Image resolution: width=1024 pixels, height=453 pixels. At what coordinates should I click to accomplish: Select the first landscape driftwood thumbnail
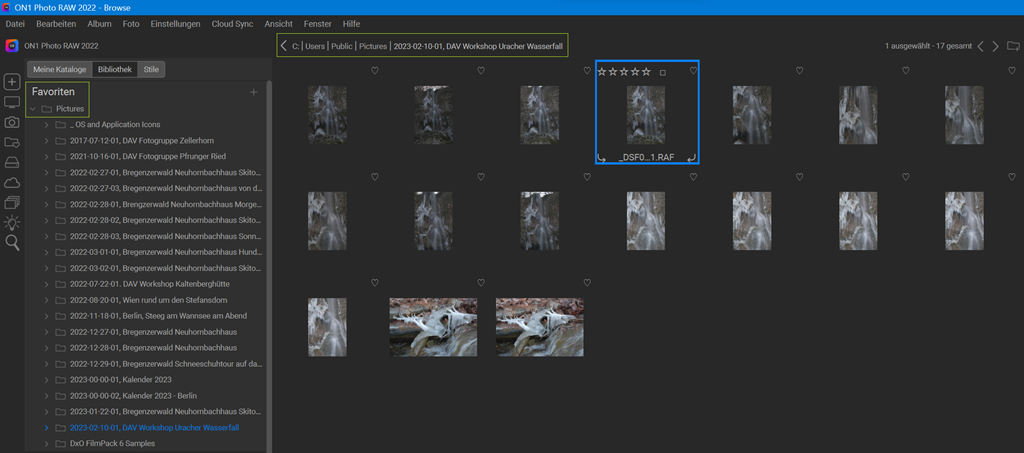(433, 326)
